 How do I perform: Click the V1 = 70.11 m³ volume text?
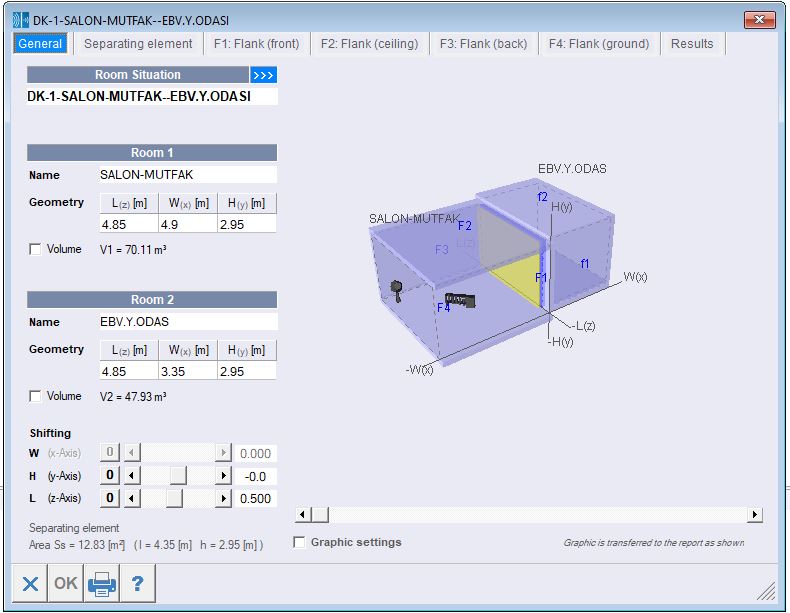click(x=133, y=249)
